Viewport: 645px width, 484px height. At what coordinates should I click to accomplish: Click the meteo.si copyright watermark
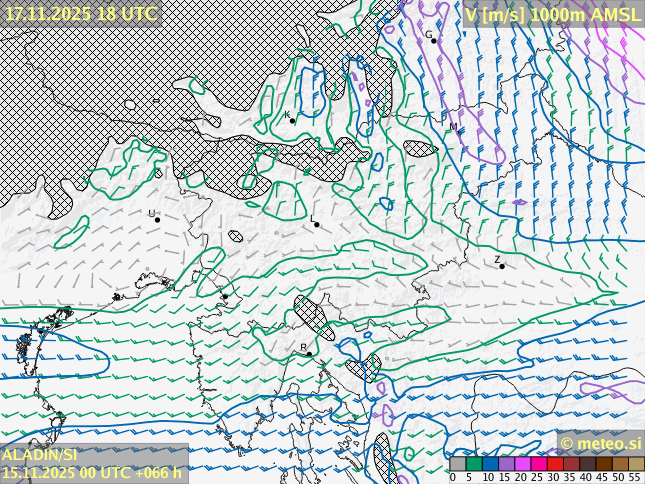coord(600,443)
